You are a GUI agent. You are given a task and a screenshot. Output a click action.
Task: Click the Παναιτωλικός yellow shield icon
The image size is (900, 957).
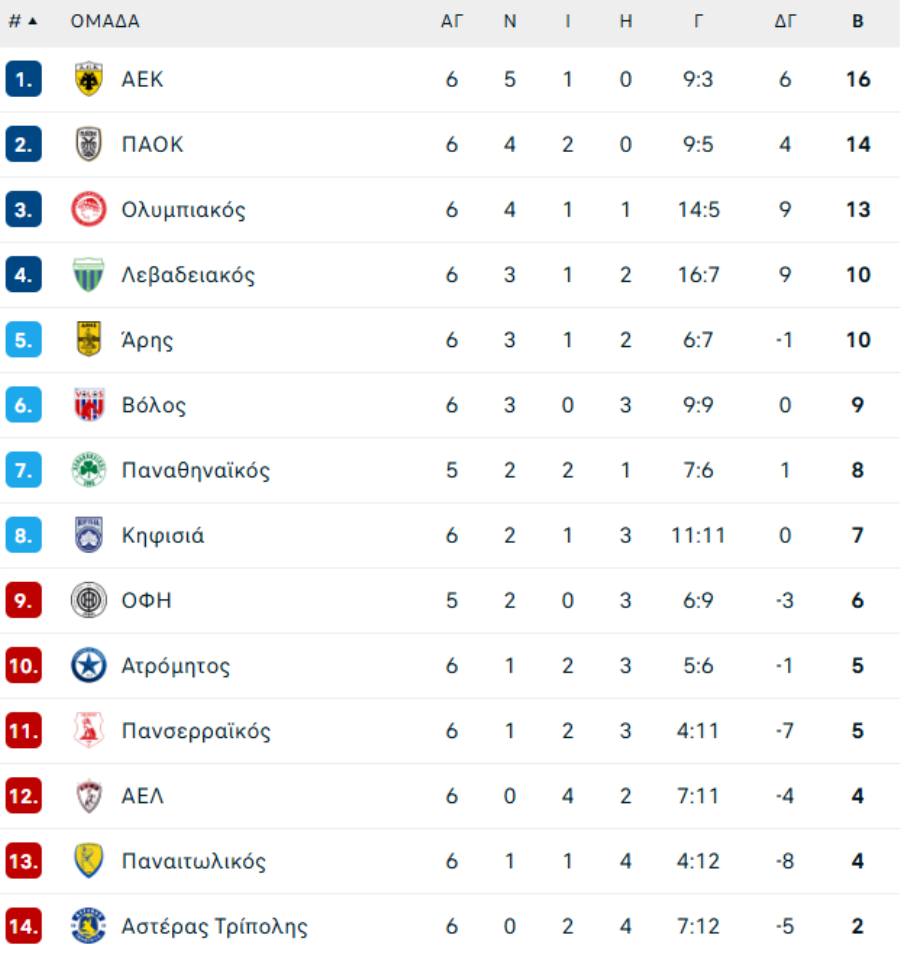click(x=89, y=861)
